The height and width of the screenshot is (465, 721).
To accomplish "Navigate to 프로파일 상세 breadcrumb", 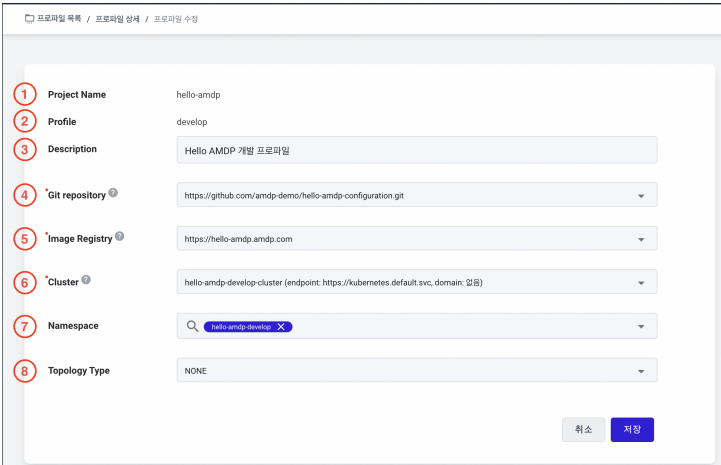I will pos(117,19).
